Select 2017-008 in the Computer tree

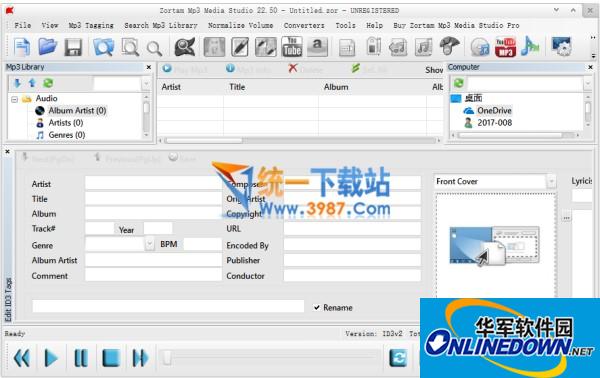pos(494,123)
